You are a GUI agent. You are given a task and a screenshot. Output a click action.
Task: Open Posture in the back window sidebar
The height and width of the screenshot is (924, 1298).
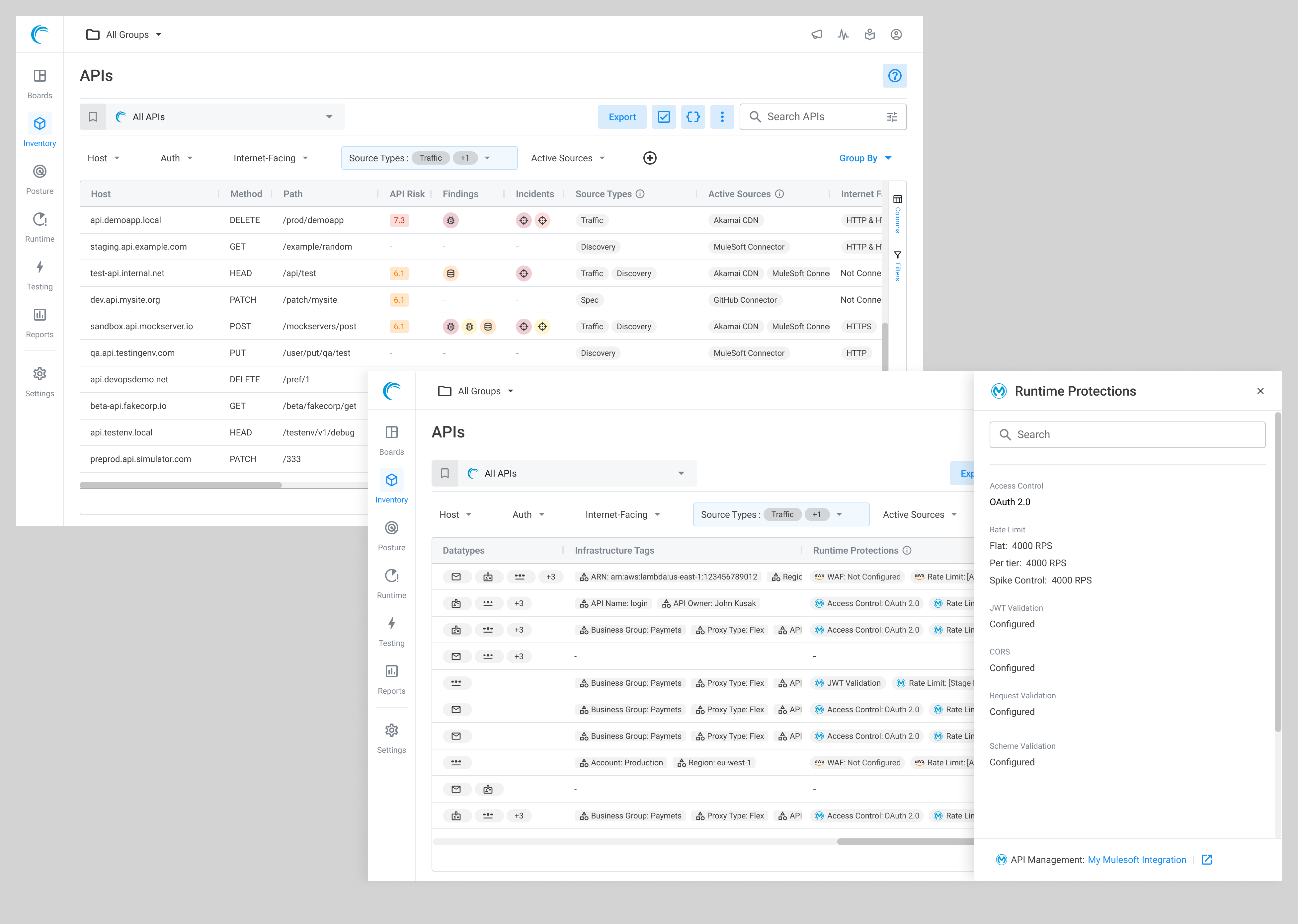(x=40, y=179)
